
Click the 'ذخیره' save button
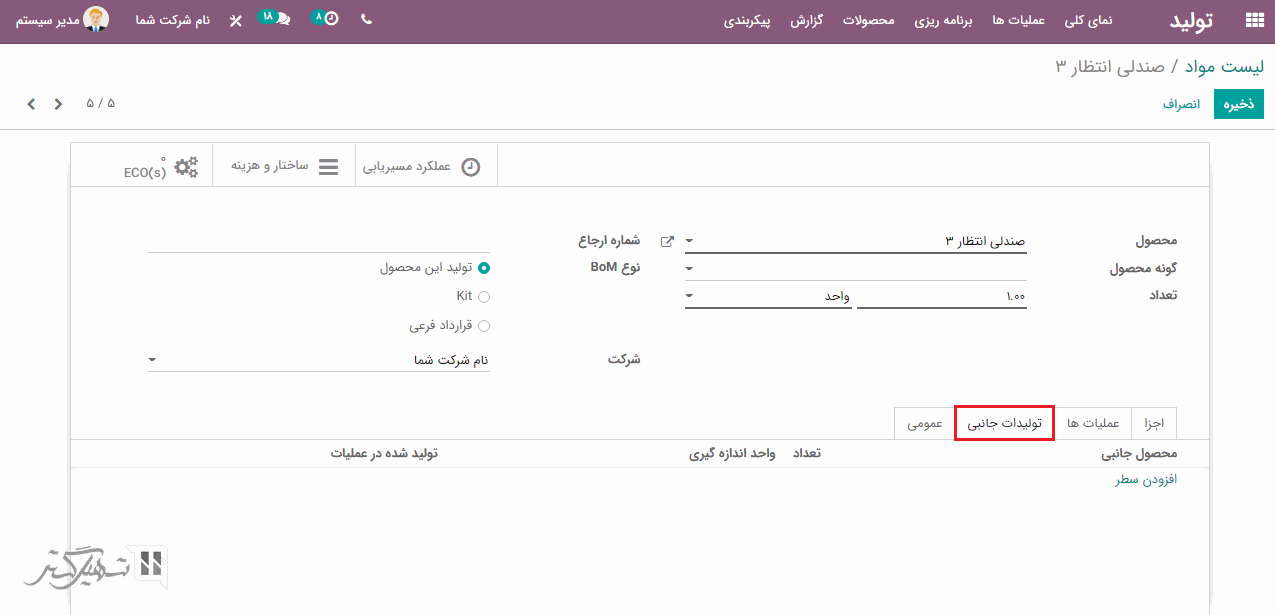1238,104
